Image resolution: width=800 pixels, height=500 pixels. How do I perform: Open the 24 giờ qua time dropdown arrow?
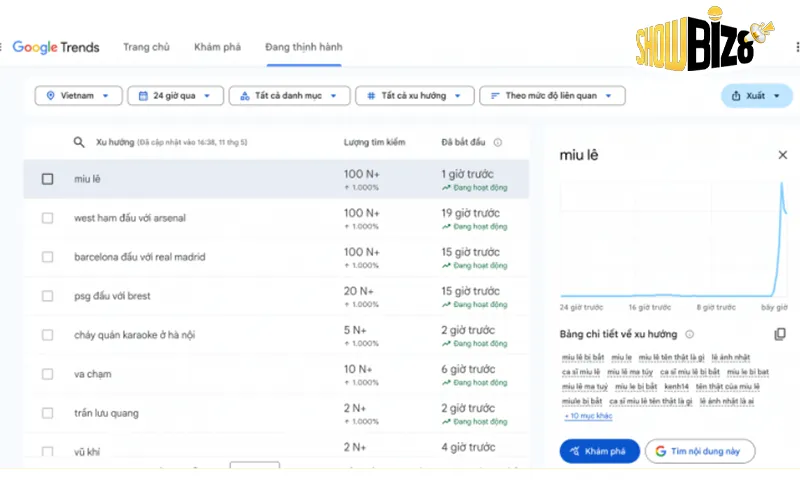point(207,95)
